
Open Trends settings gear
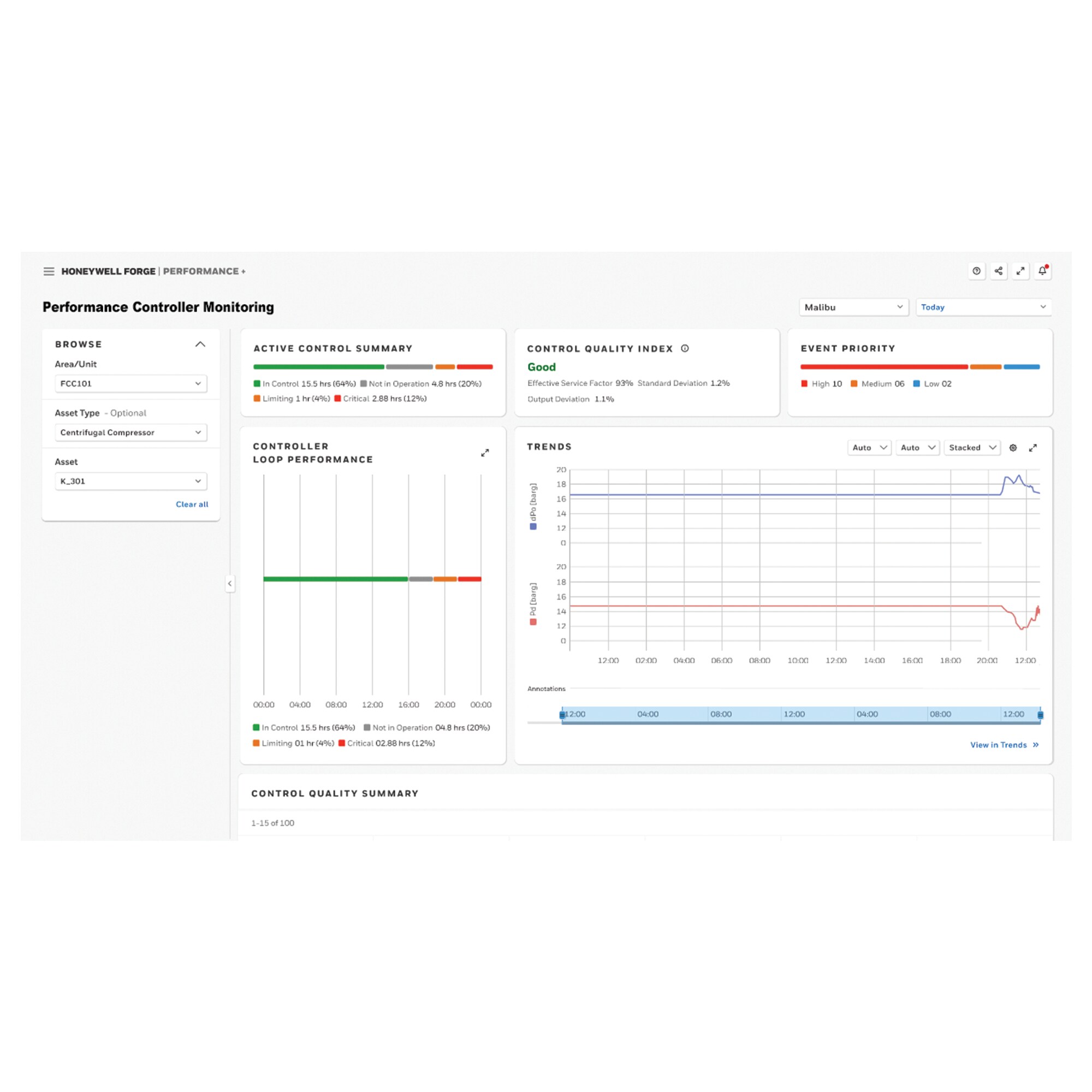1013,448
